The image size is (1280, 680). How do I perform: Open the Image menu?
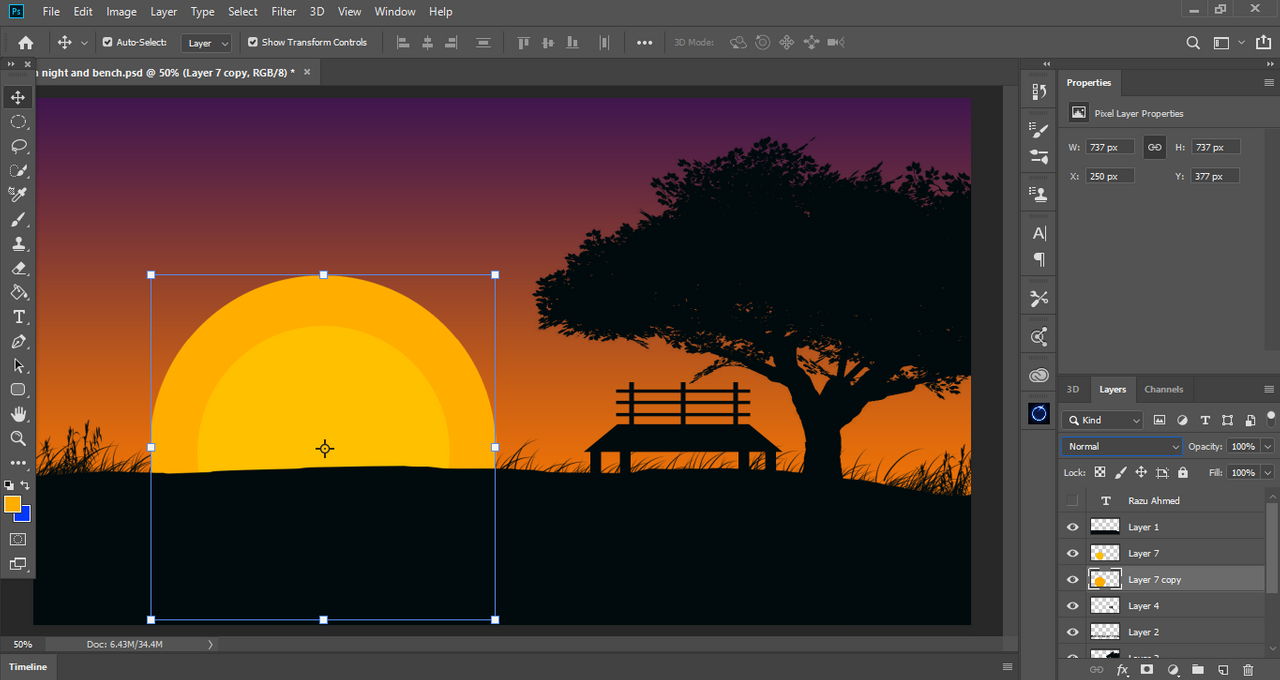[121, 12]
